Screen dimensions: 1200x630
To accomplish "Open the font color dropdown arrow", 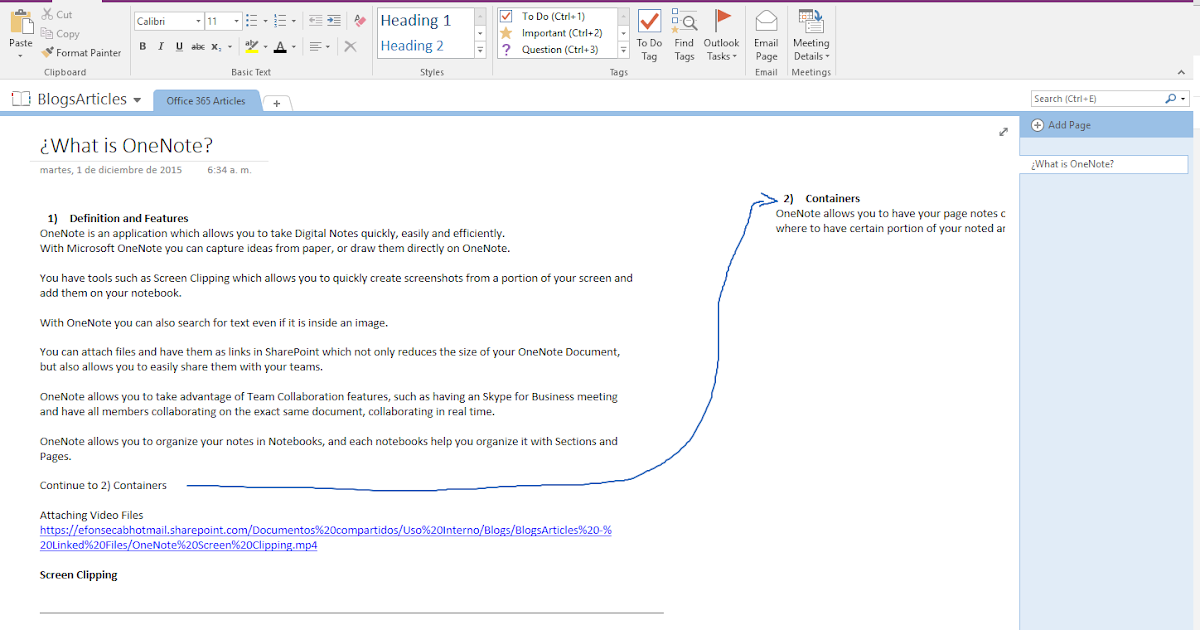I will coord(294,47).
